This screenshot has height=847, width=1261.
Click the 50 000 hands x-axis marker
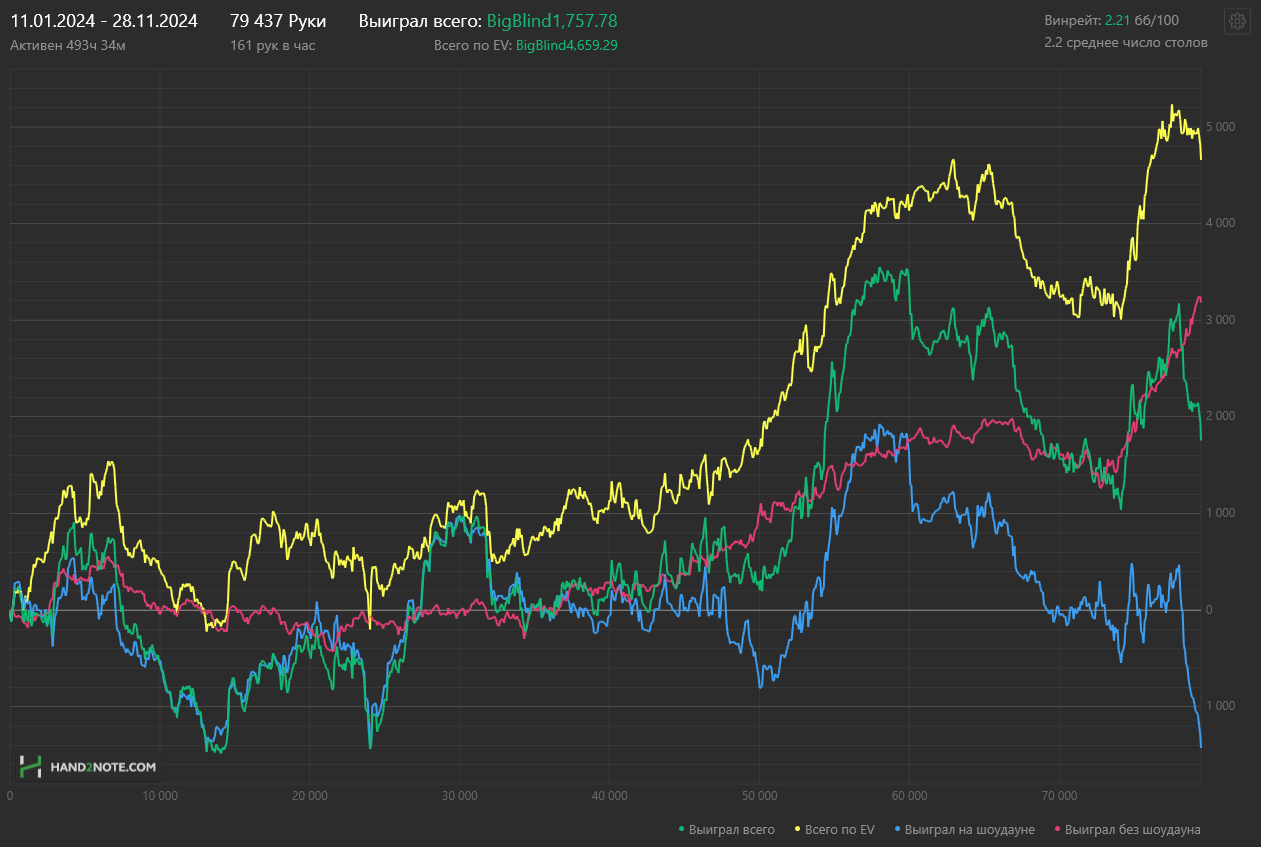click(760, 797)
